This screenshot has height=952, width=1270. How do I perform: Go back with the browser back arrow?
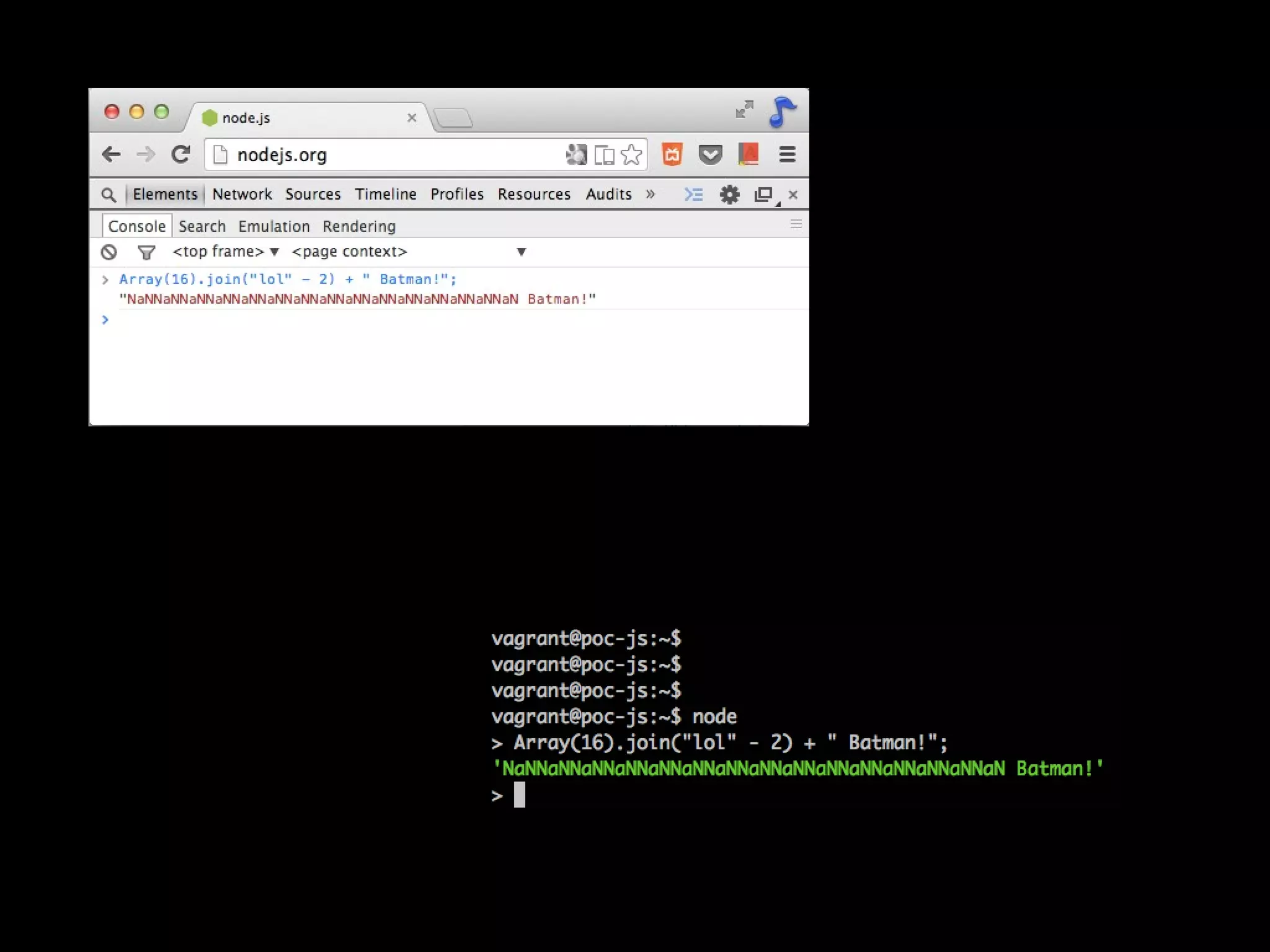point(112,154)
